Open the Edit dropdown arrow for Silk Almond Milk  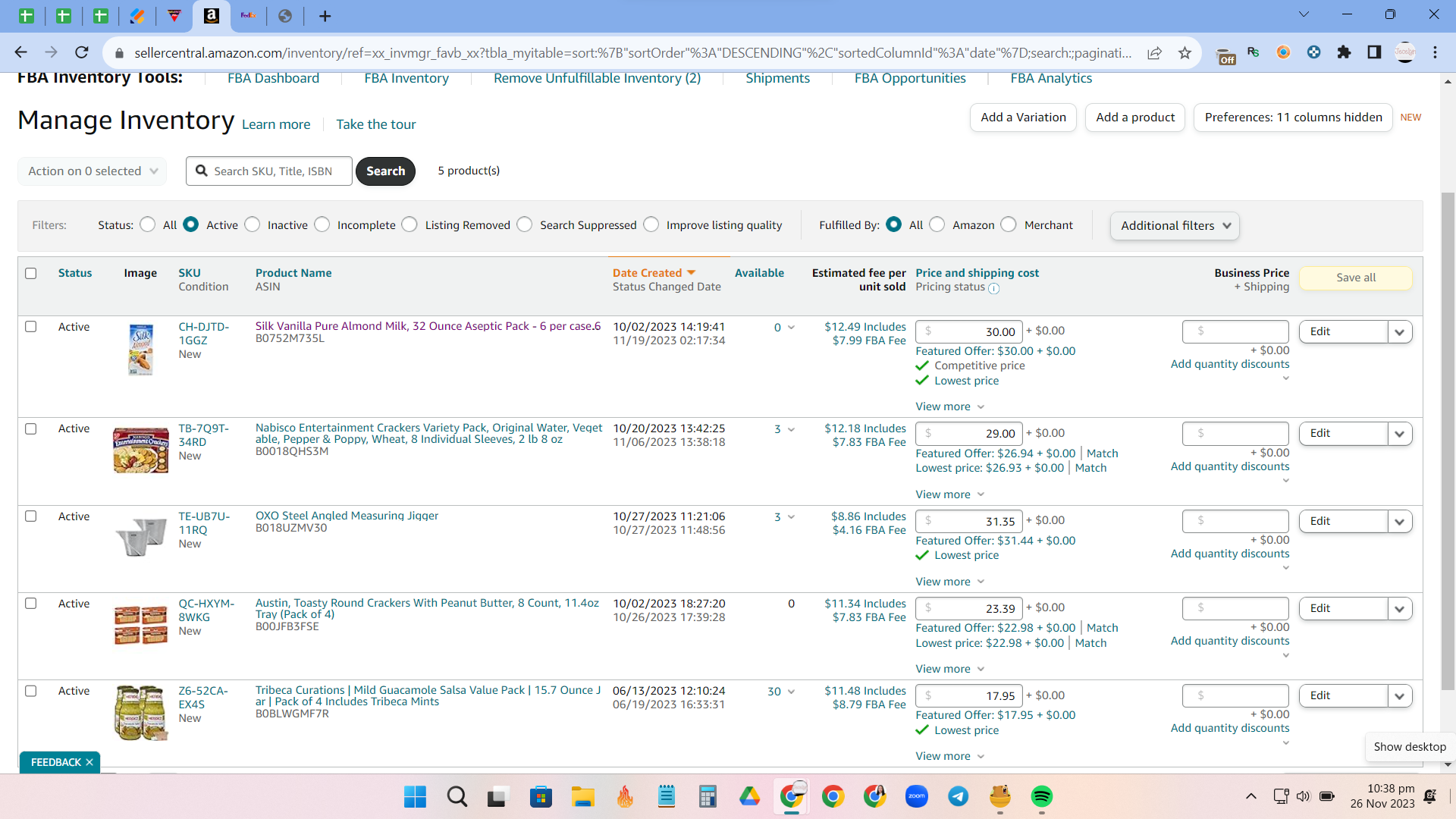tap(1400, 332)
